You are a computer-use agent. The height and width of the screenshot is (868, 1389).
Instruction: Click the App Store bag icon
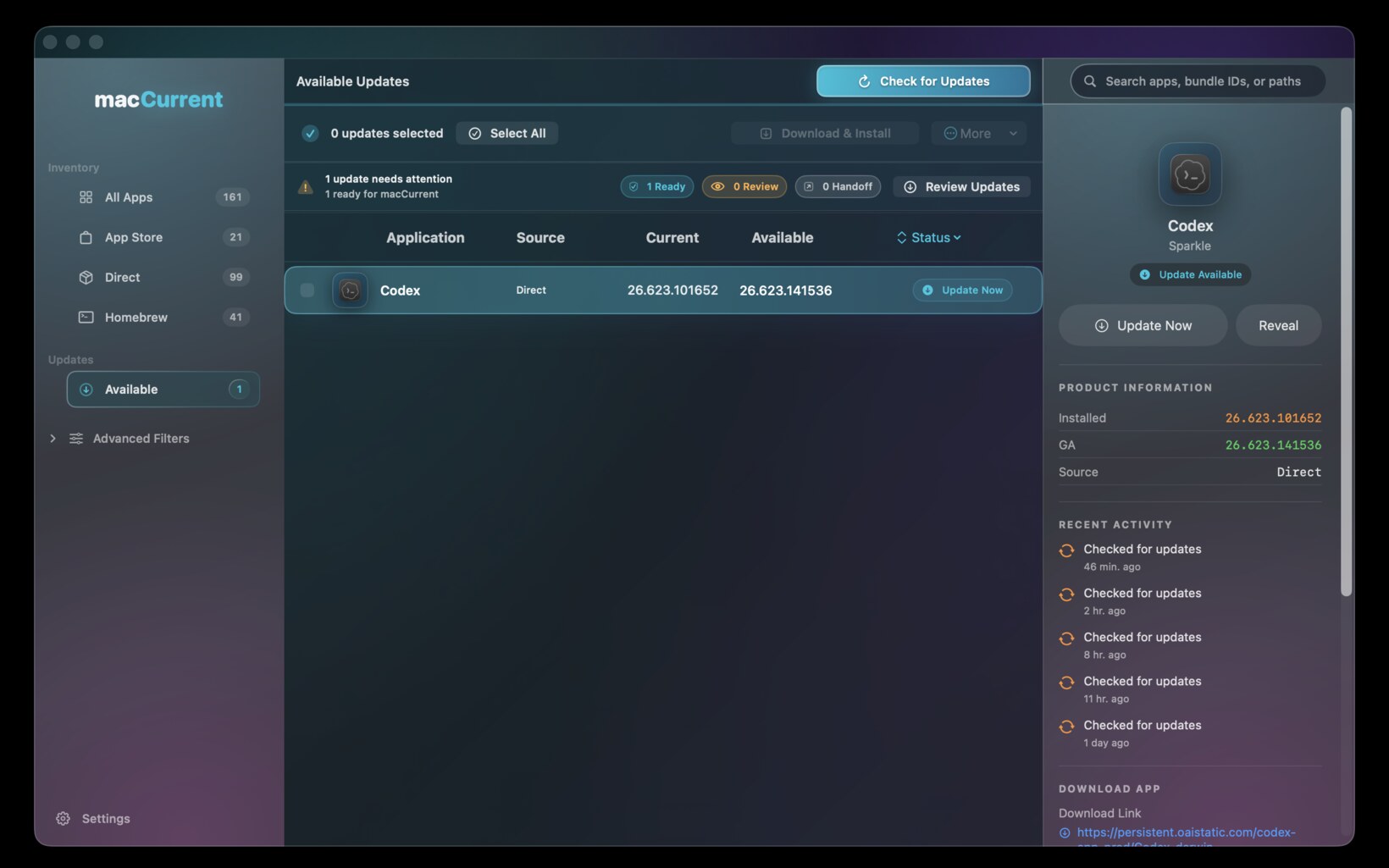pos(86,237)
